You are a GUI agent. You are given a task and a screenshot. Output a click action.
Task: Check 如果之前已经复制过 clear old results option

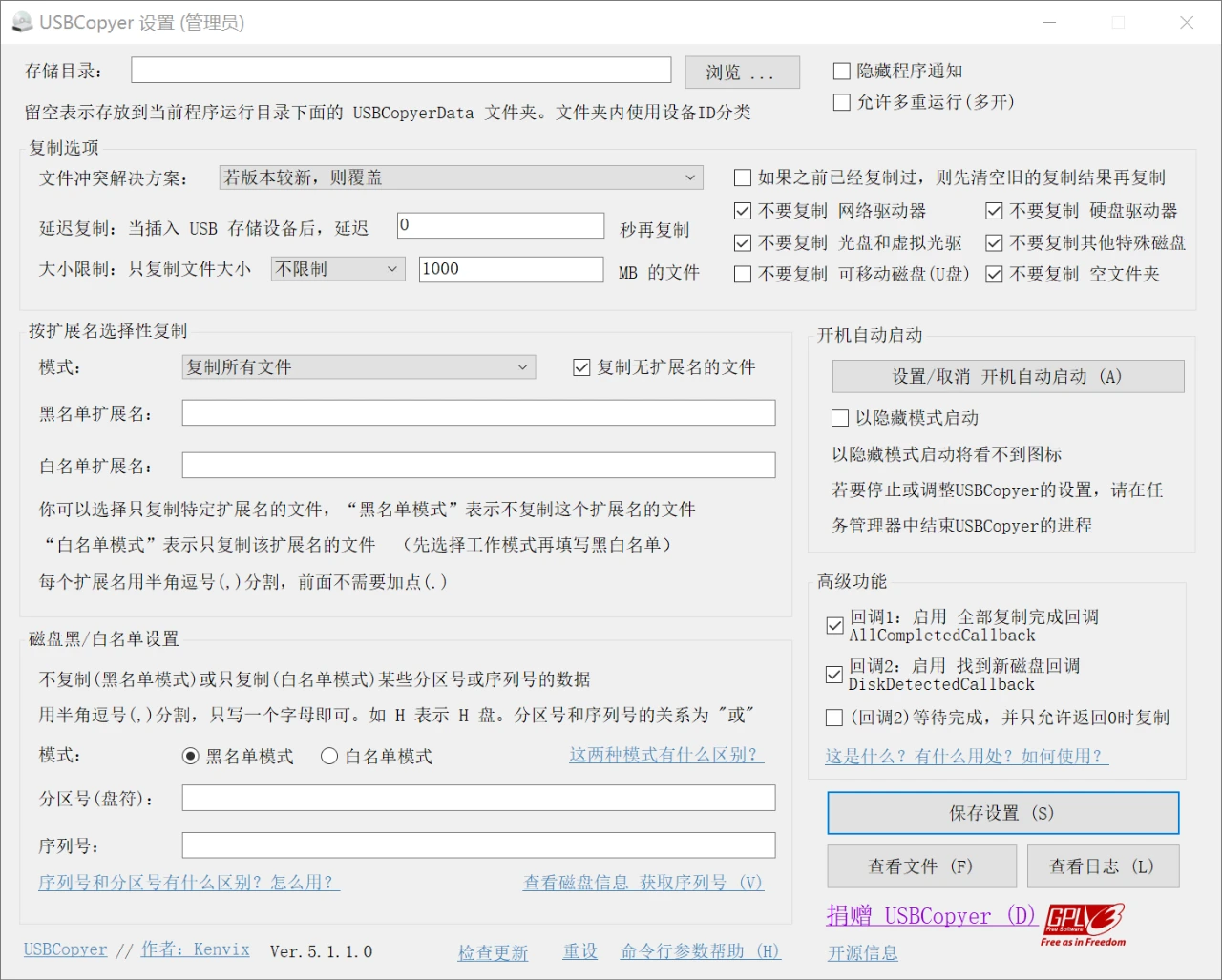(742, 177)
